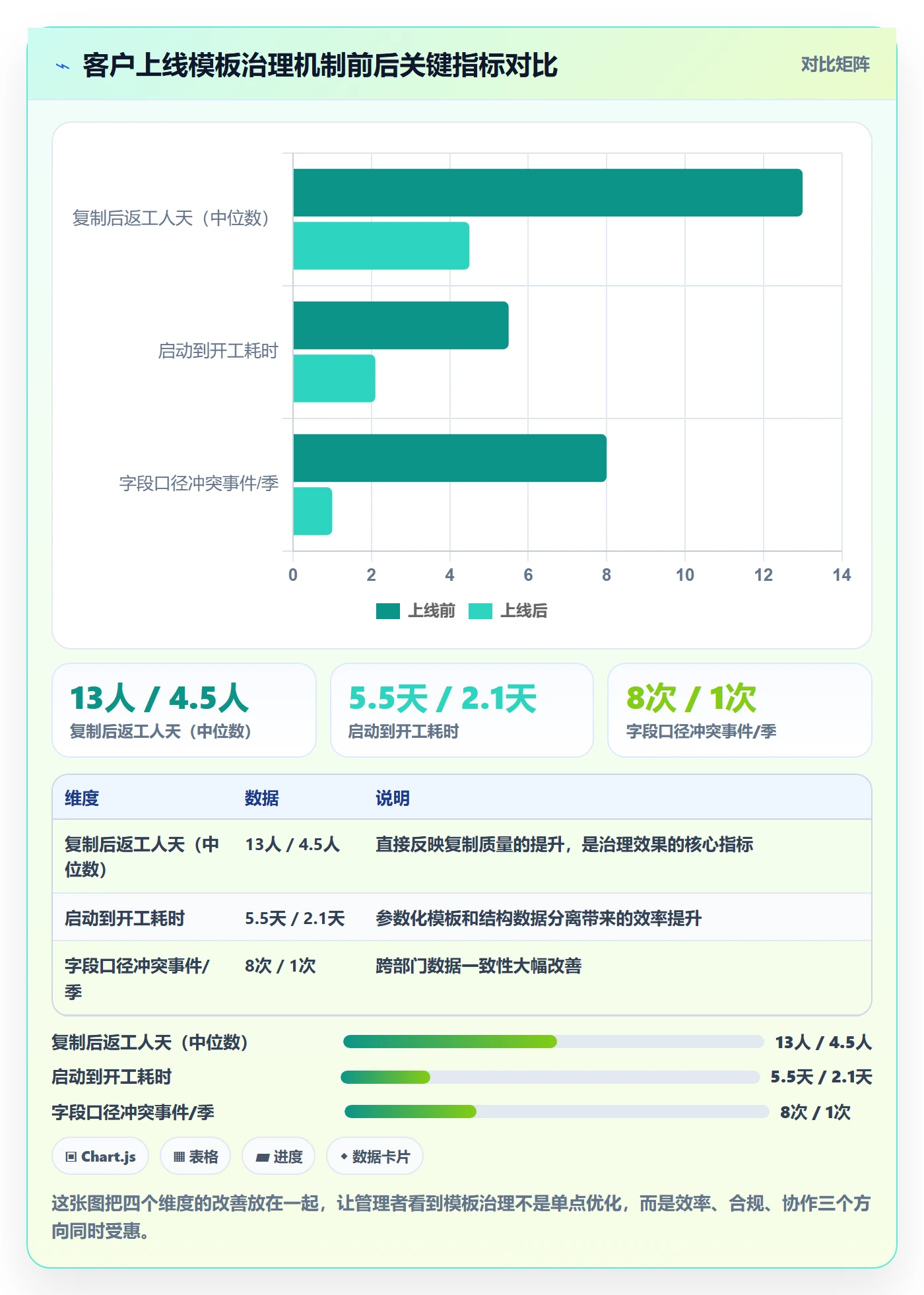
Task: Click the 上线后 bar for 字段口径冲突事件/季
Action: [313, 511]
